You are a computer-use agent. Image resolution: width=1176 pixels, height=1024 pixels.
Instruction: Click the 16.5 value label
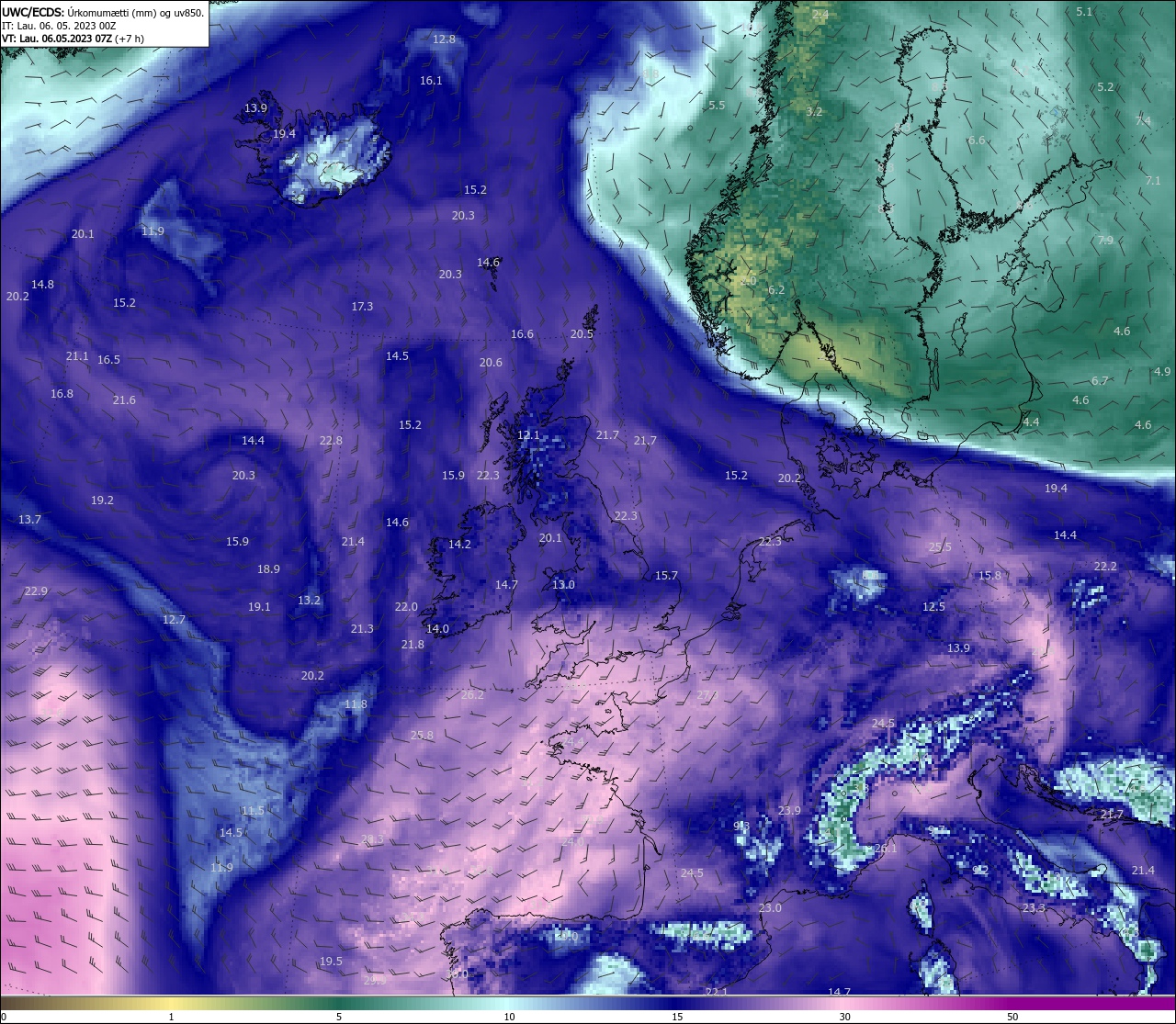point(108,359)
